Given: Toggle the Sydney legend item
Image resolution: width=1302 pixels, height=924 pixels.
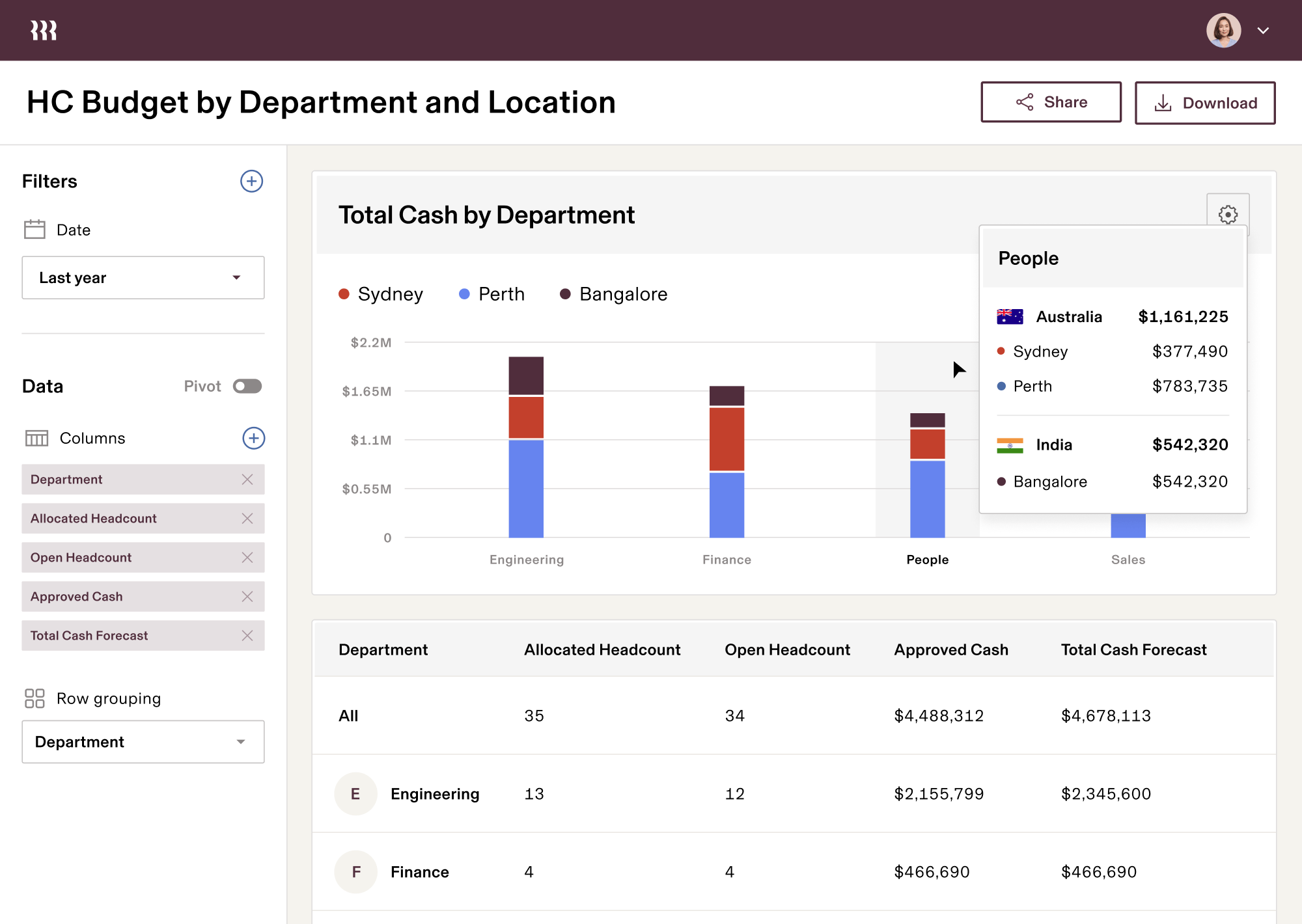Looking at the screenshot, I should [383, 293].
